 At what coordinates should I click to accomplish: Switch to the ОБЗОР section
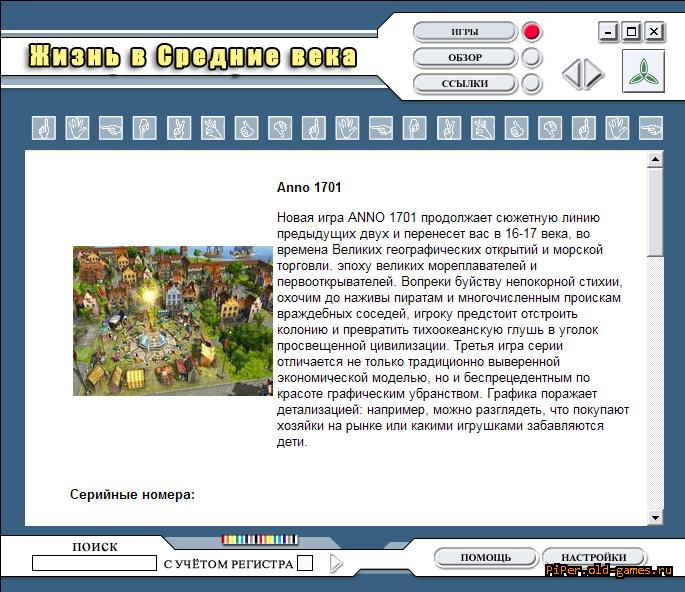(464, 58)
